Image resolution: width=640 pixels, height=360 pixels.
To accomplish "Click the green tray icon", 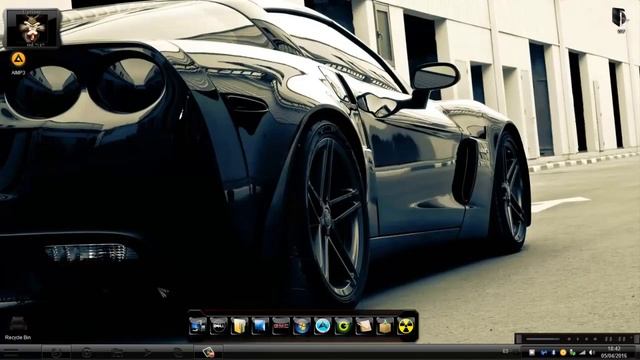I will (573, 352).
